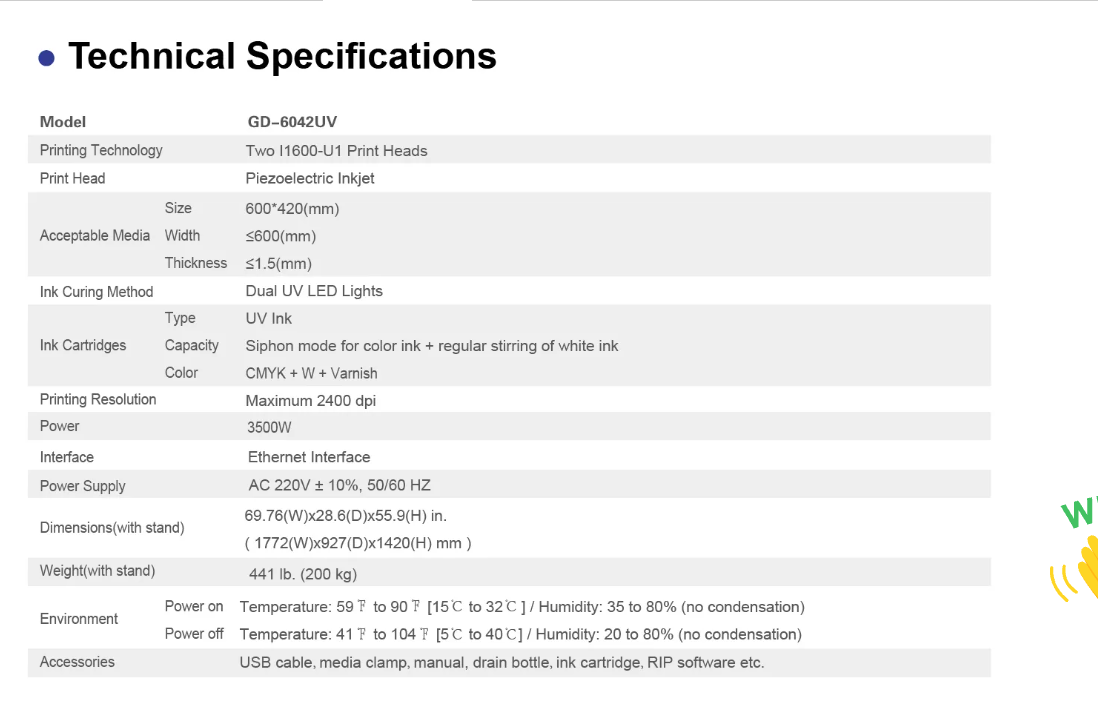Click the Ink Cartridges label
Viewport: 1098px width, 716px height.
tap(83, 345)
